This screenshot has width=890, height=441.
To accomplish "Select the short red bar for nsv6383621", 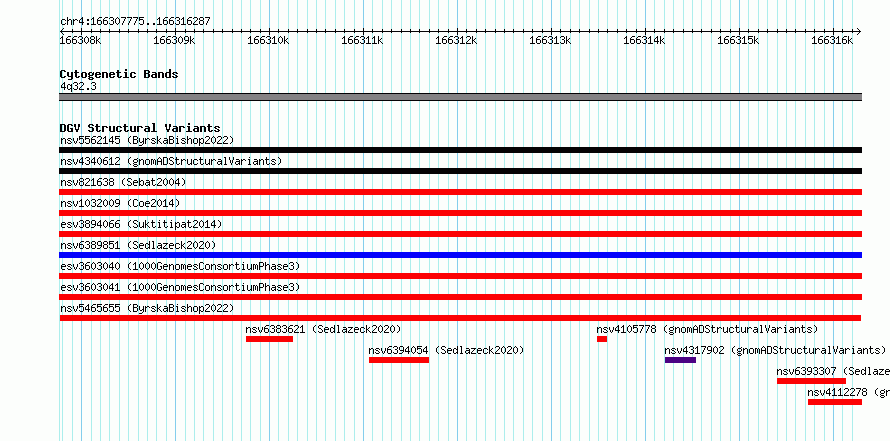I will 270,339.
